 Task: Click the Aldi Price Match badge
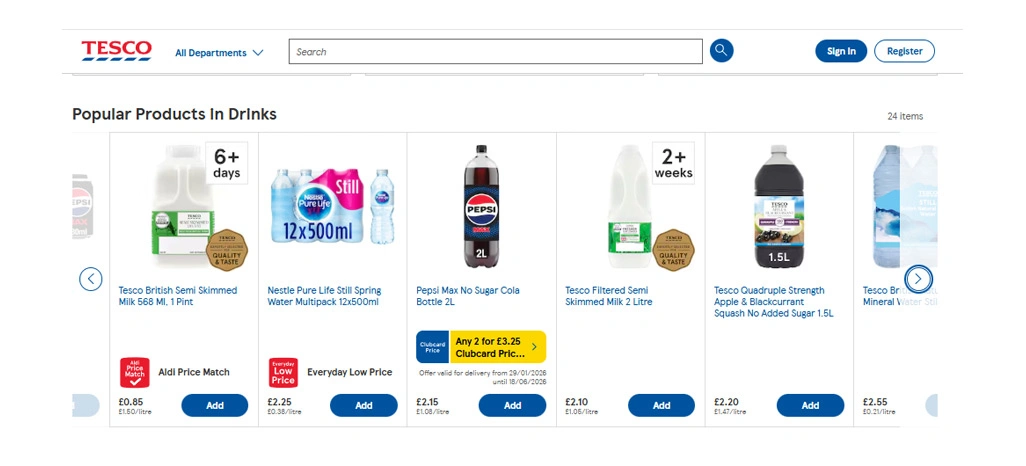[x=135, y=372]
